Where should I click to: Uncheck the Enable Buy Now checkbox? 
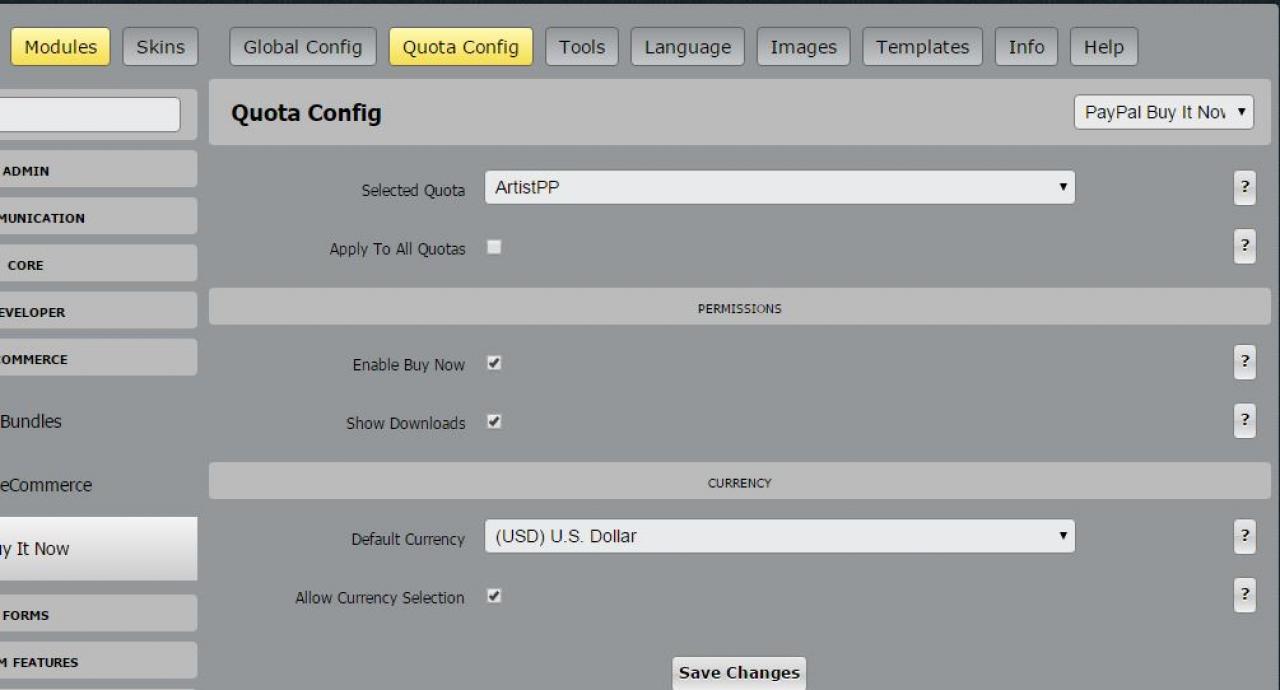tap(494, 364)
